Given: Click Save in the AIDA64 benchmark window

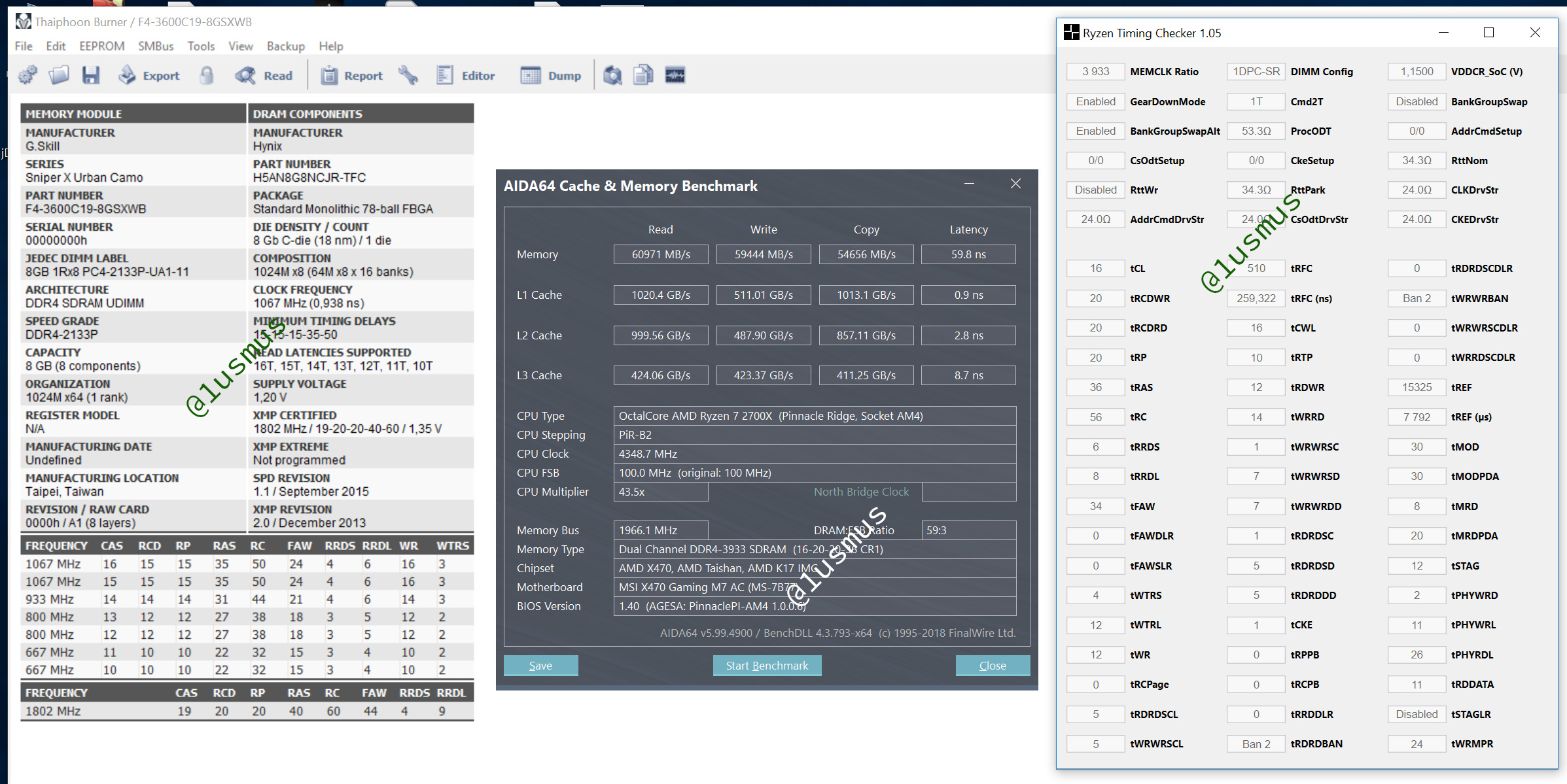Looking at the screenshot, I should [540, 665].
